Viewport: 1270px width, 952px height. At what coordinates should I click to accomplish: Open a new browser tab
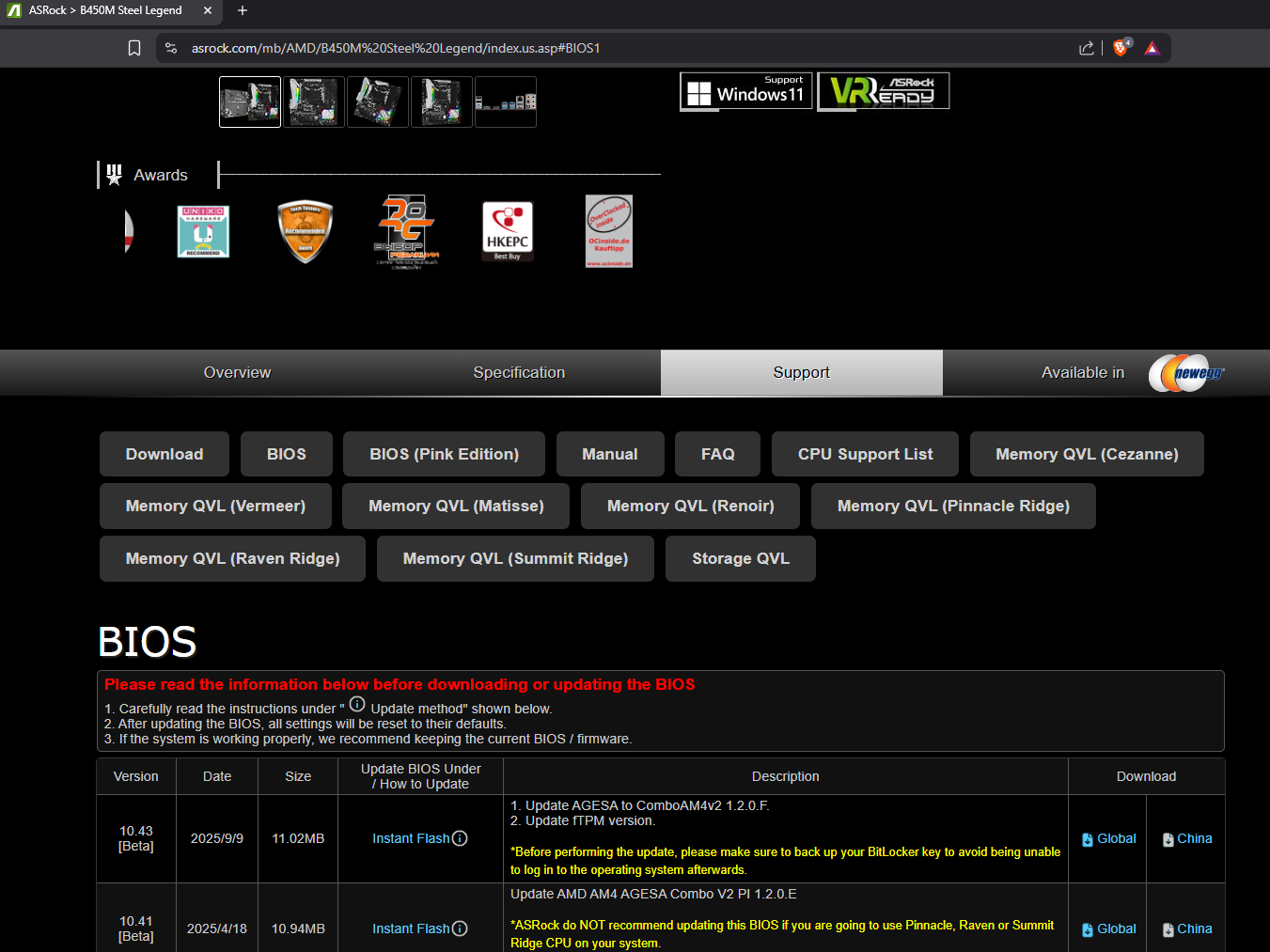point(243,10)
